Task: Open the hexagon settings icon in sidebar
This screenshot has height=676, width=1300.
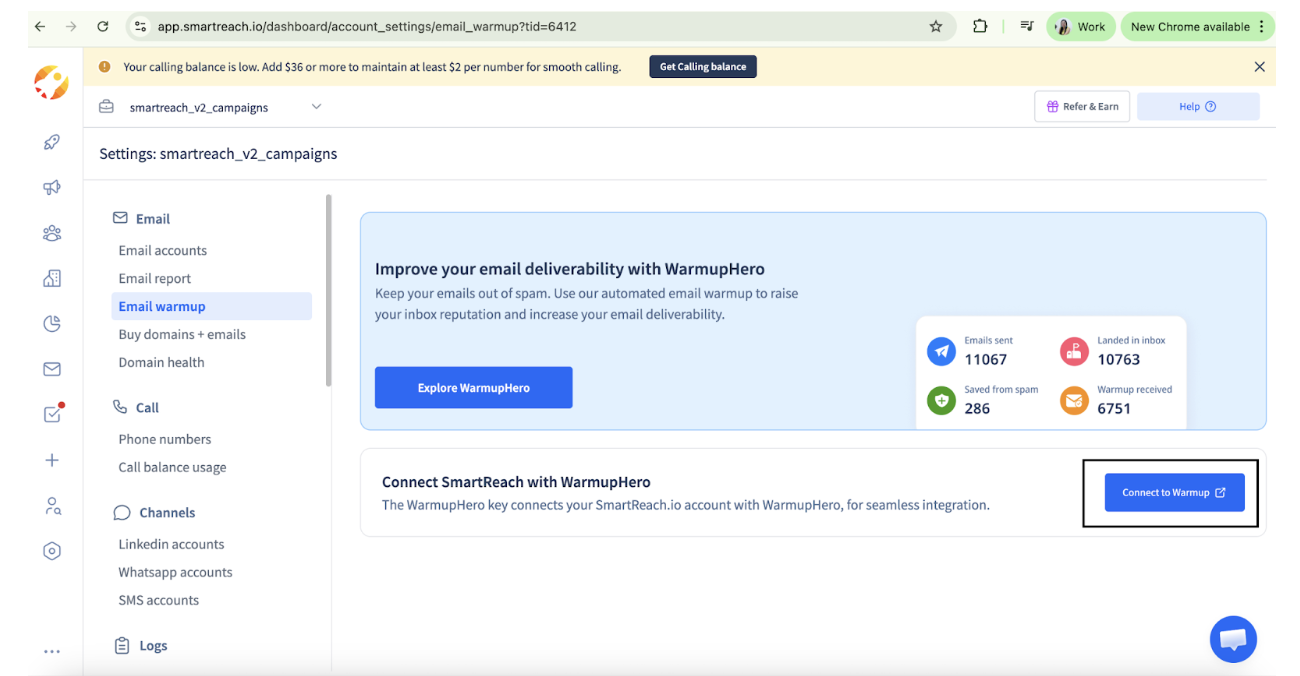Action: click(52, 551)
